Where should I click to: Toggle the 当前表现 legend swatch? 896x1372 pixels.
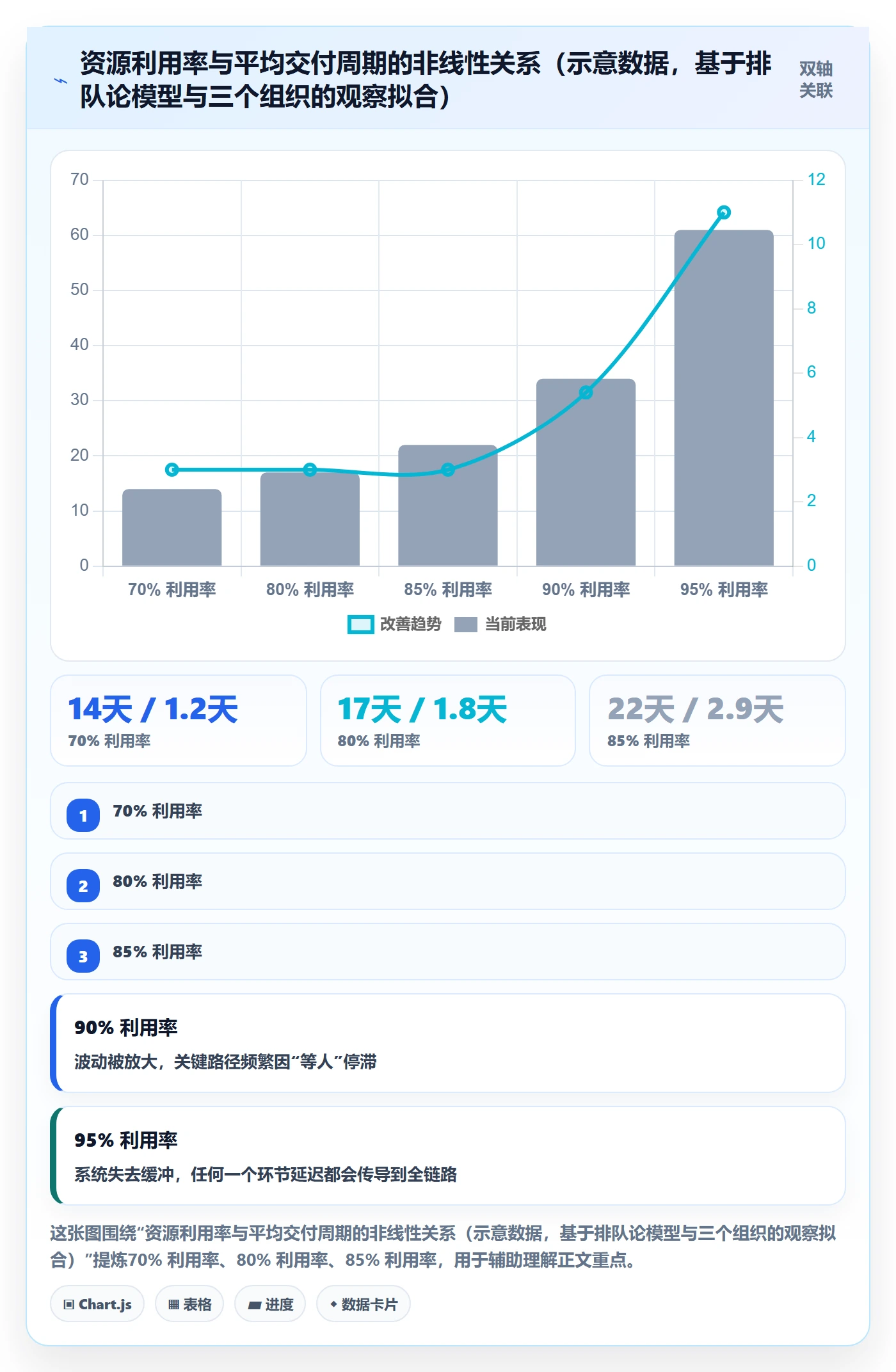pos(466,625)
